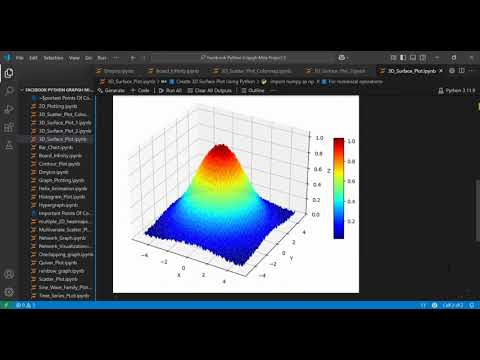
Task: Click Generate in notebook toolbar
Action: [111, 90]
